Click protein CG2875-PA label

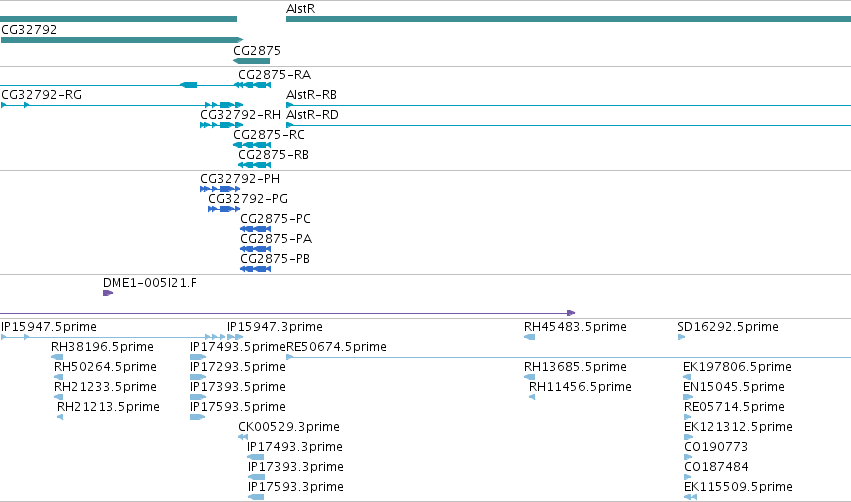pos(276,239)
